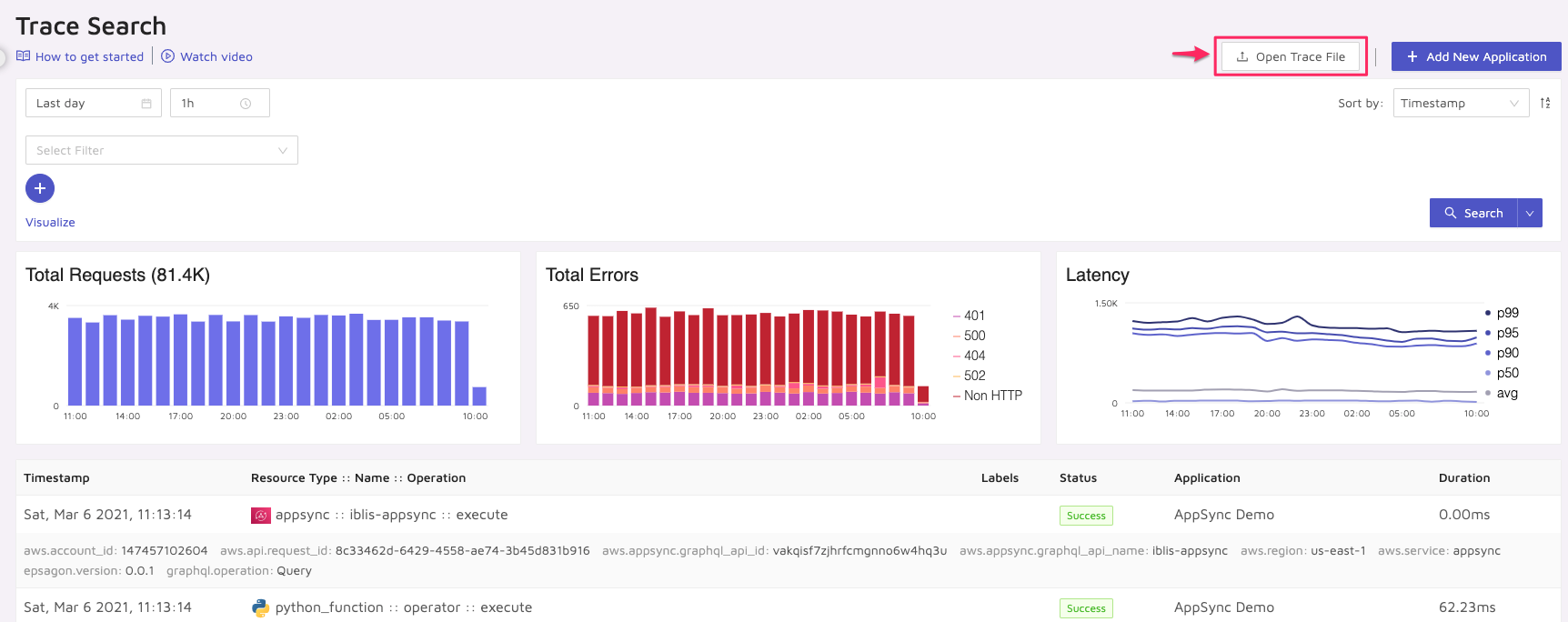
Task: Click the graphql.operation Query label
Action: point(239,571)
